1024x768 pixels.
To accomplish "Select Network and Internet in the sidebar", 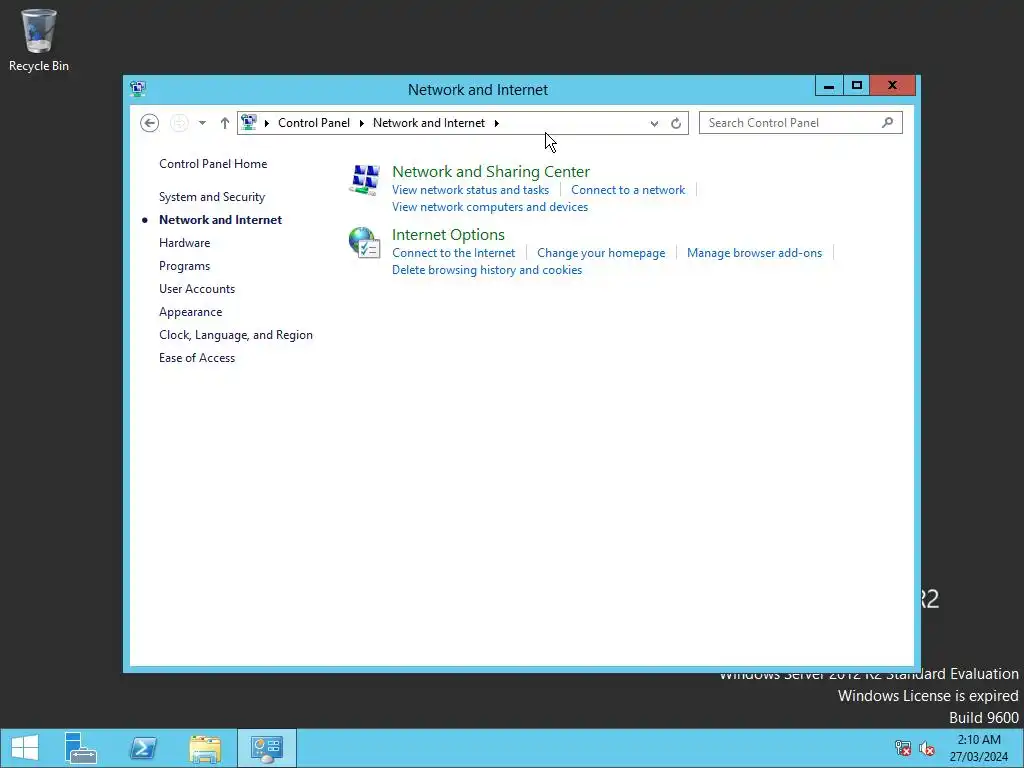I will click(220, 220).
